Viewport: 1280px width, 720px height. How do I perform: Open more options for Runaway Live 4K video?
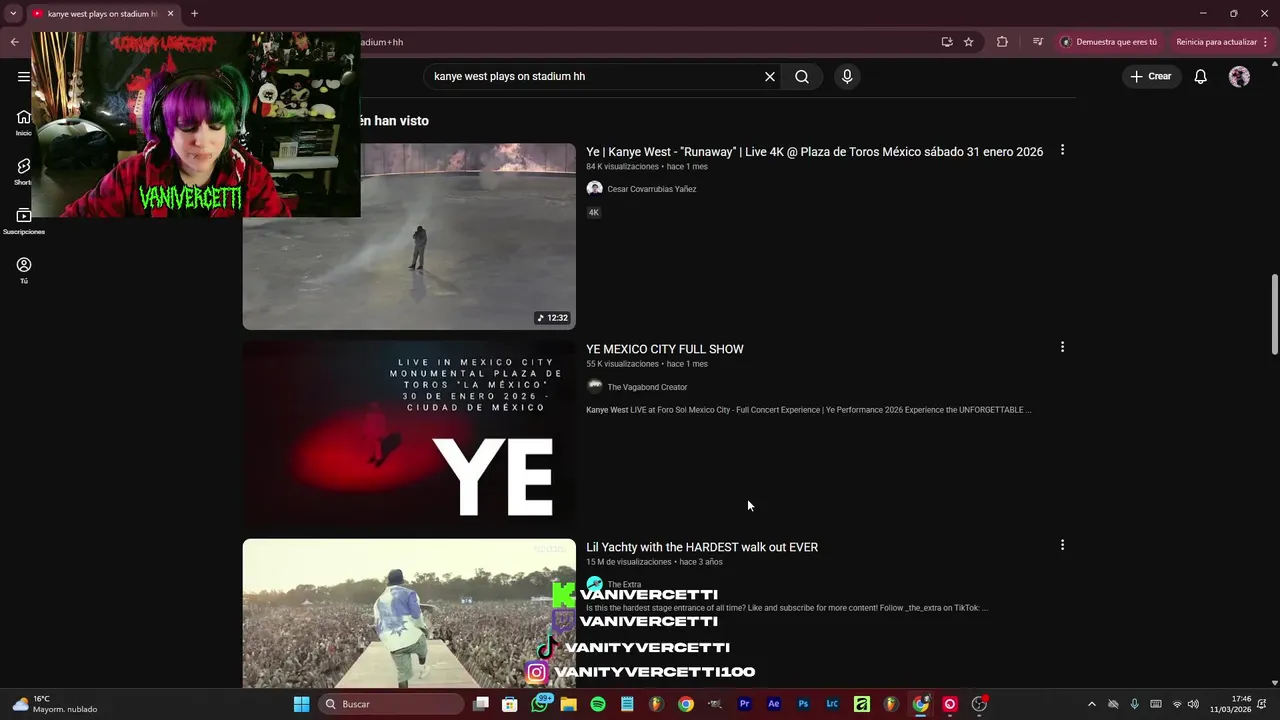click(1062, 150)
